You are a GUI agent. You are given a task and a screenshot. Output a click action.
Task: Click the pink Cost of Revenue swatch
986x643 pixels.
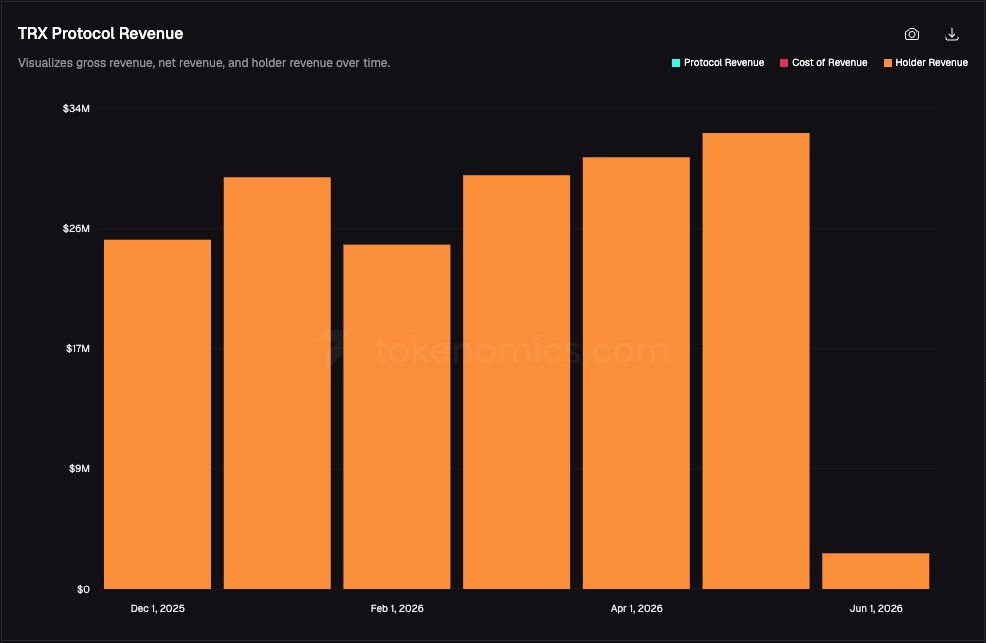[x=784, y=63]
